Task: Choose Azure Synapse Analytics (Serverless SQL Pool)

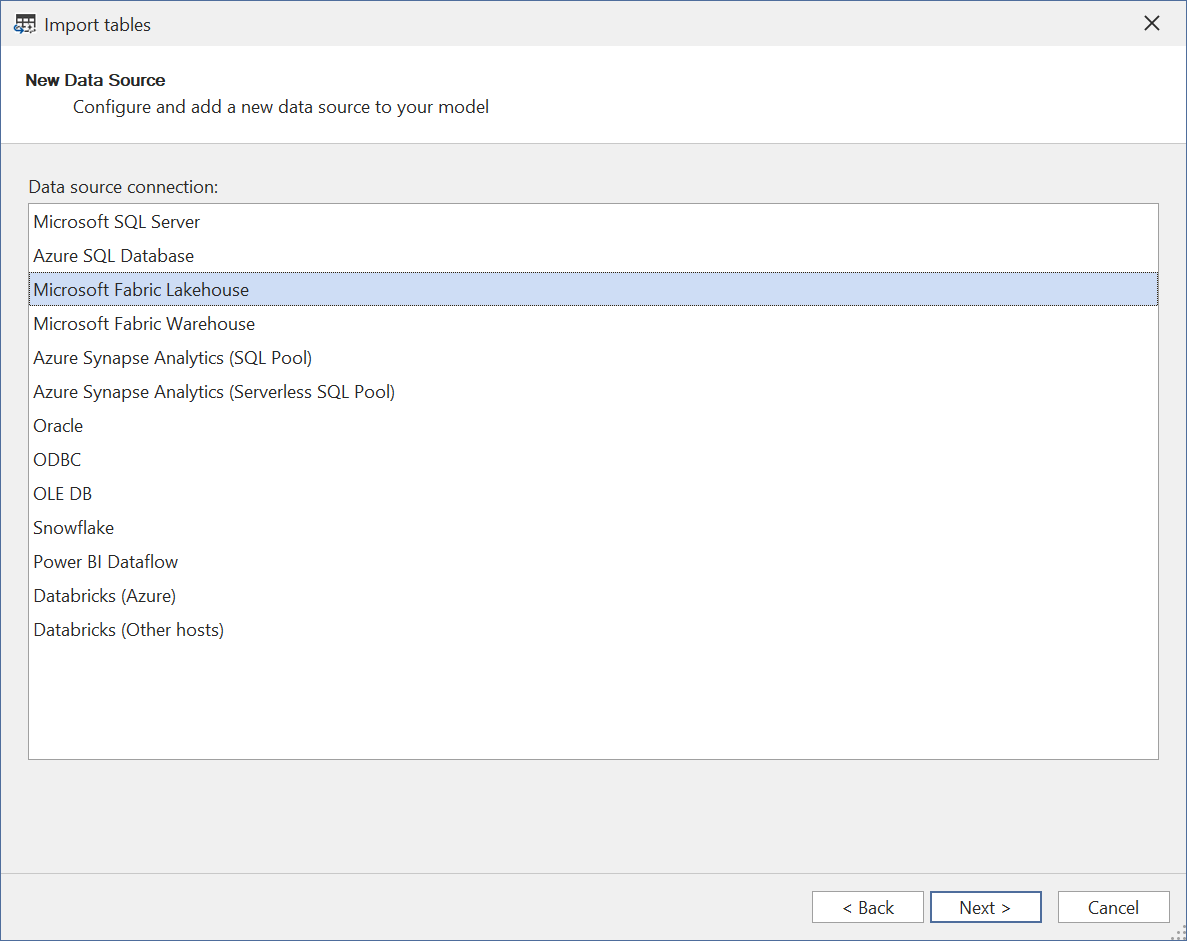Action: (594, 392)
